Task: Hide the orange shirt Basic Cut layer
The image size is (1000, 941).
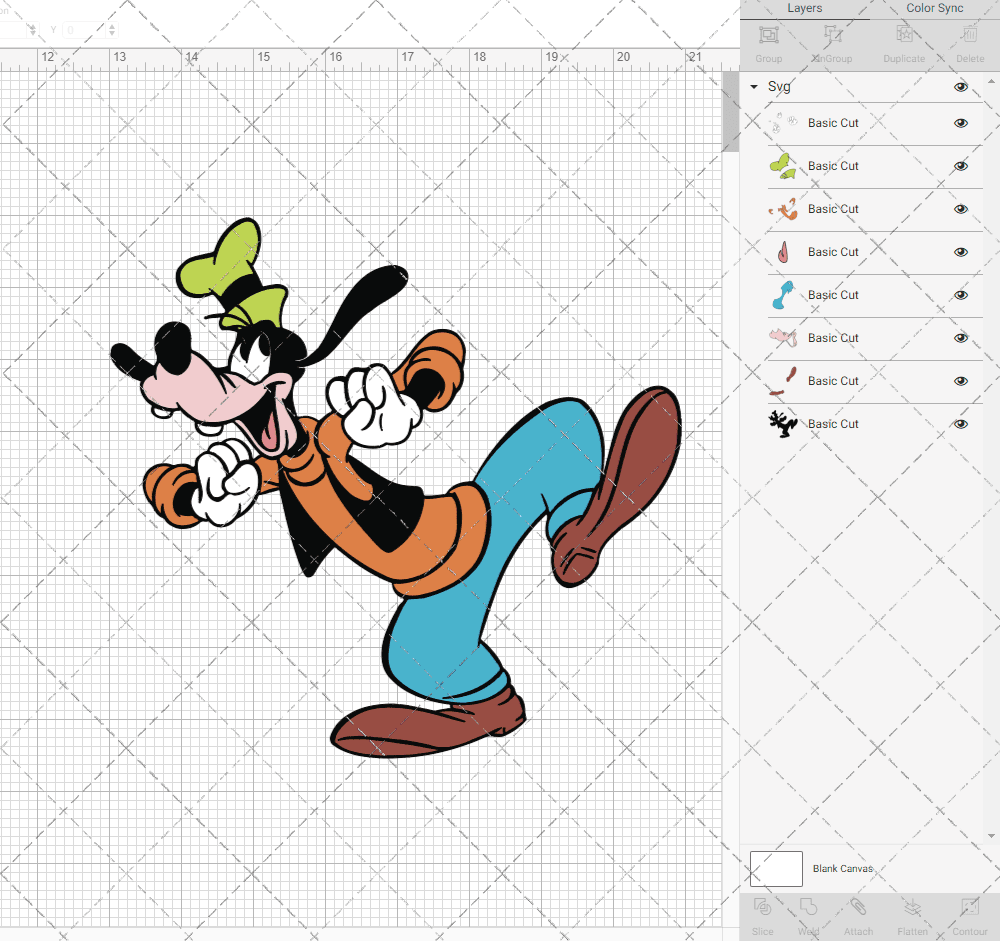Action: [960, 209]
